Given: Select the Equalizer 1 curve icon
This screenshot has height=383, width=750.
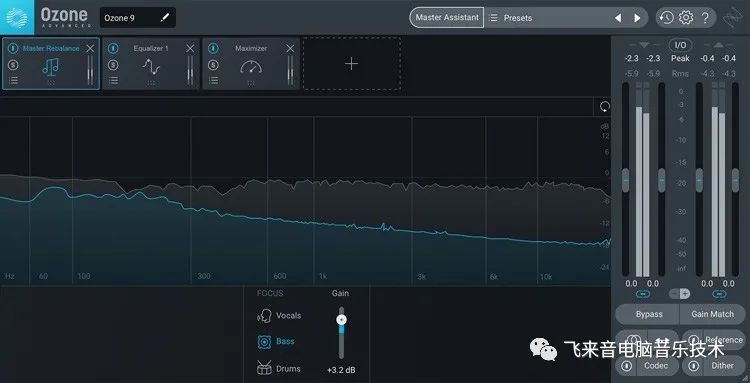Looking at the screenshot, I should [151, 66].
